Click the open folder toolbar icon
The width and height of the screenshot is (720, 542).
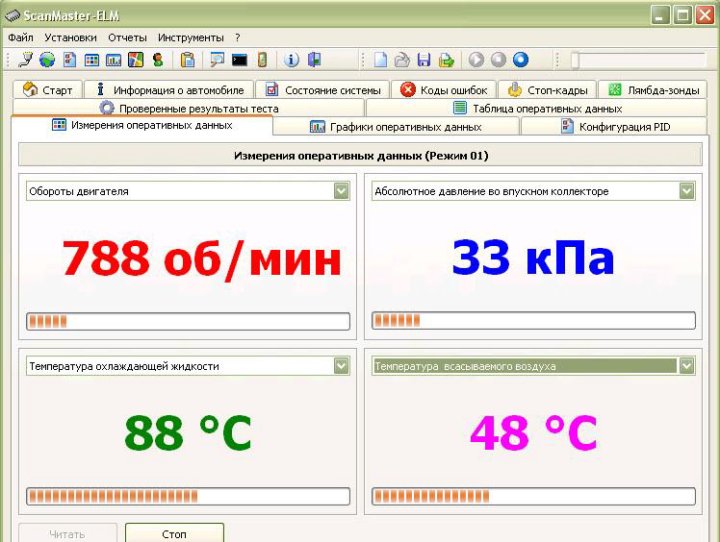402,60
